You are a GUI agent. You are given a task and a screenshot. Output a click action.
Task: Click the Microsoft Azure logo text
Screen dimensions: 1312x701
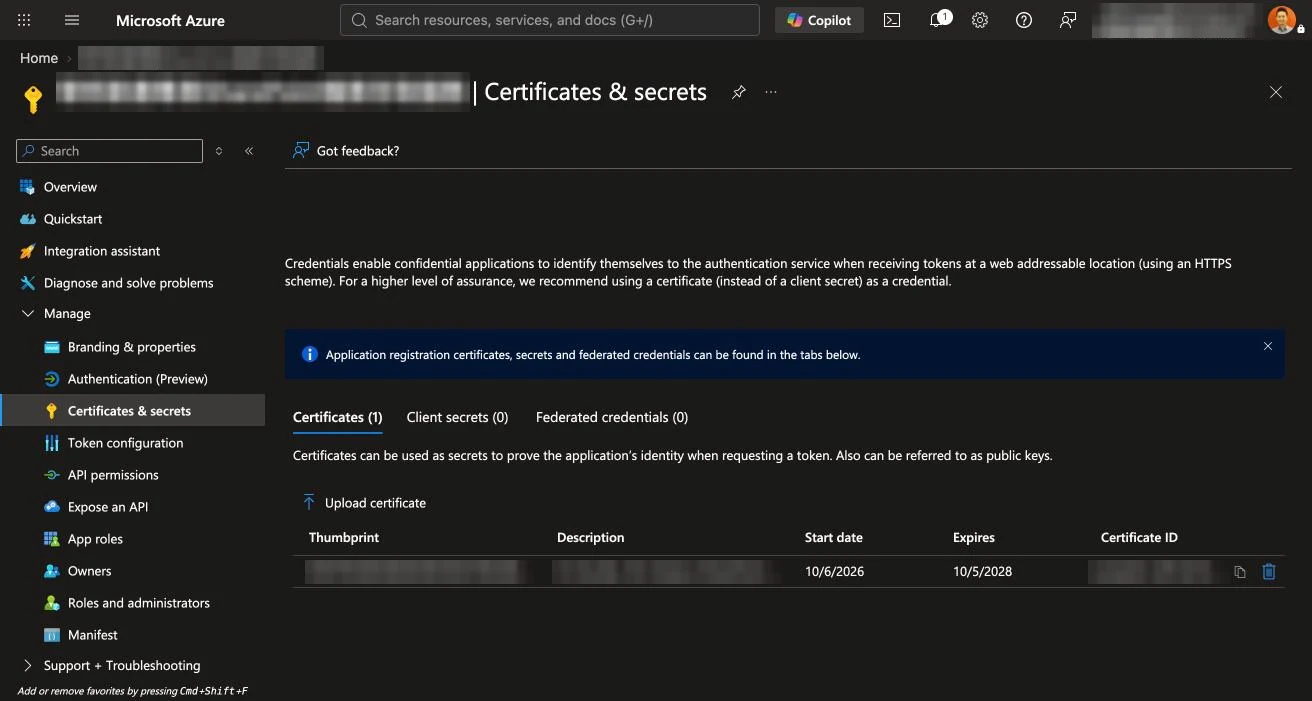click(x=170, y=20)
